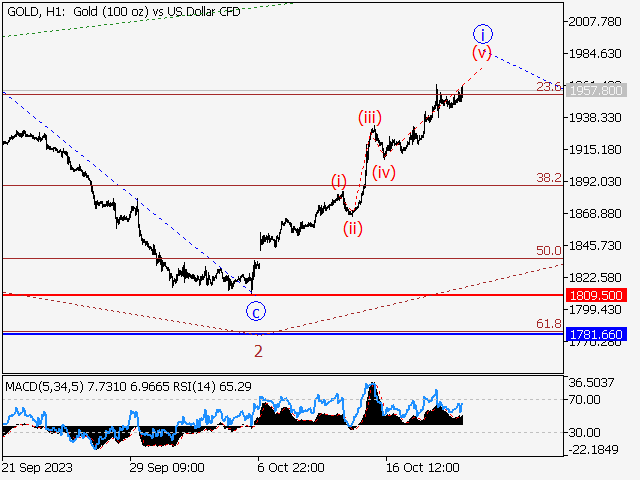Click the '21 Sep 2023' date label

point(37,467)
